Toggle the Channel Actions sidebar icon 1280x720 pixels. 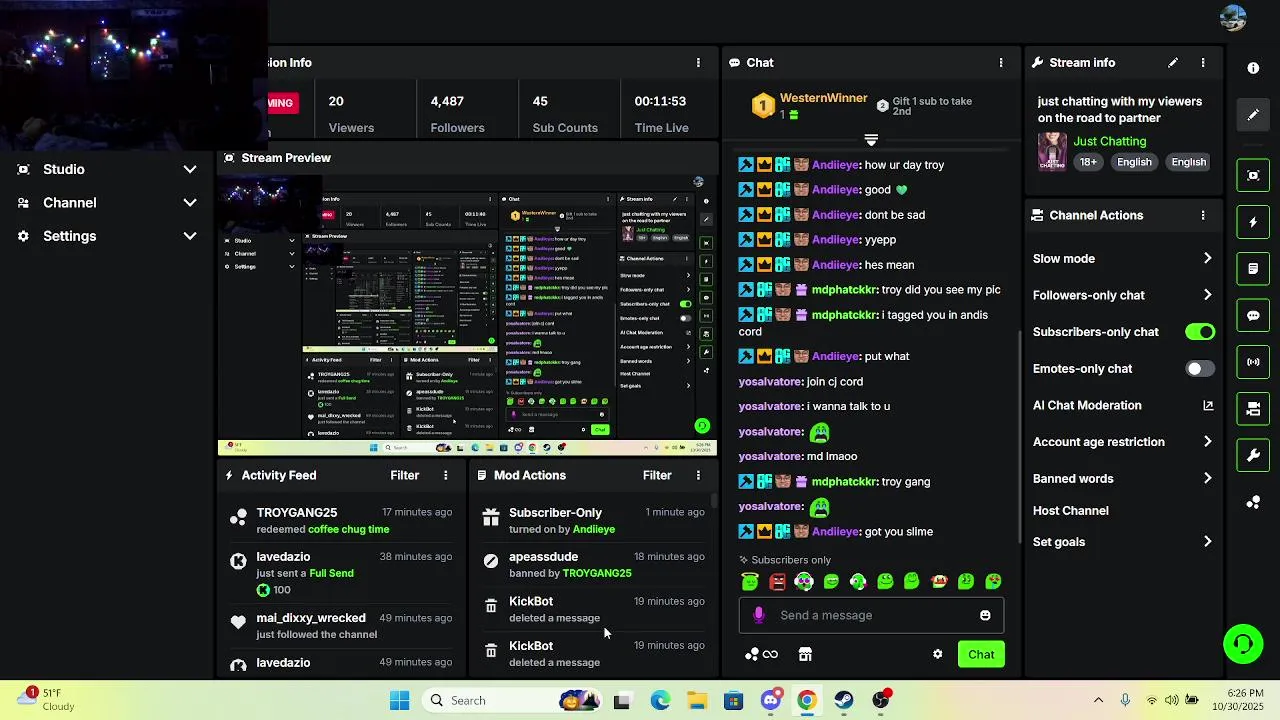point(1253,409)
